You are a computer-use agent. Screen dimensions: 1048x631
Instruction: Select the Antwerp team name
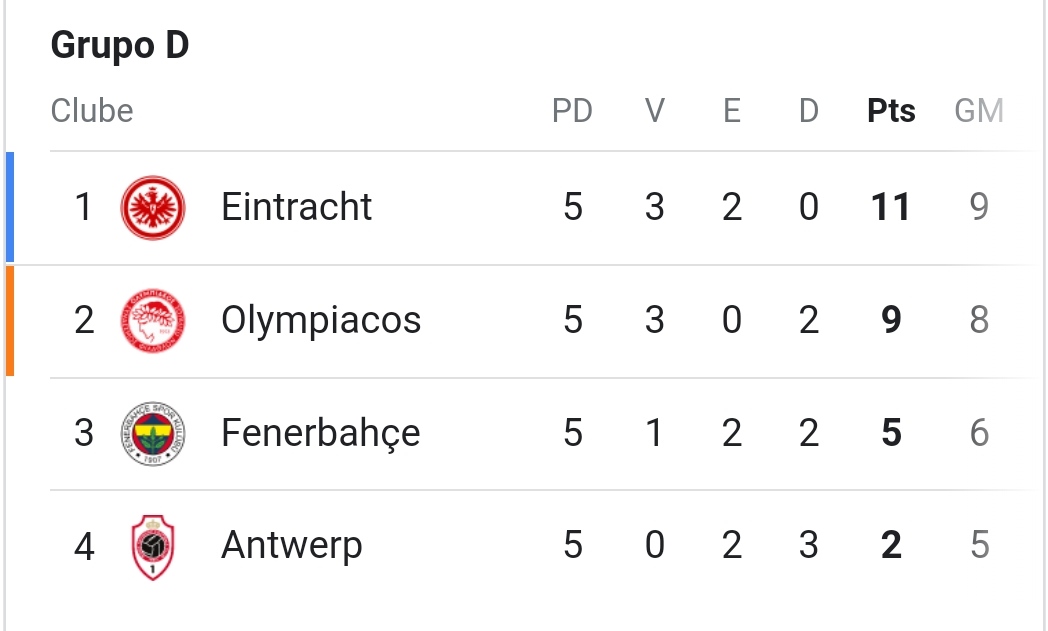point(291,546)
